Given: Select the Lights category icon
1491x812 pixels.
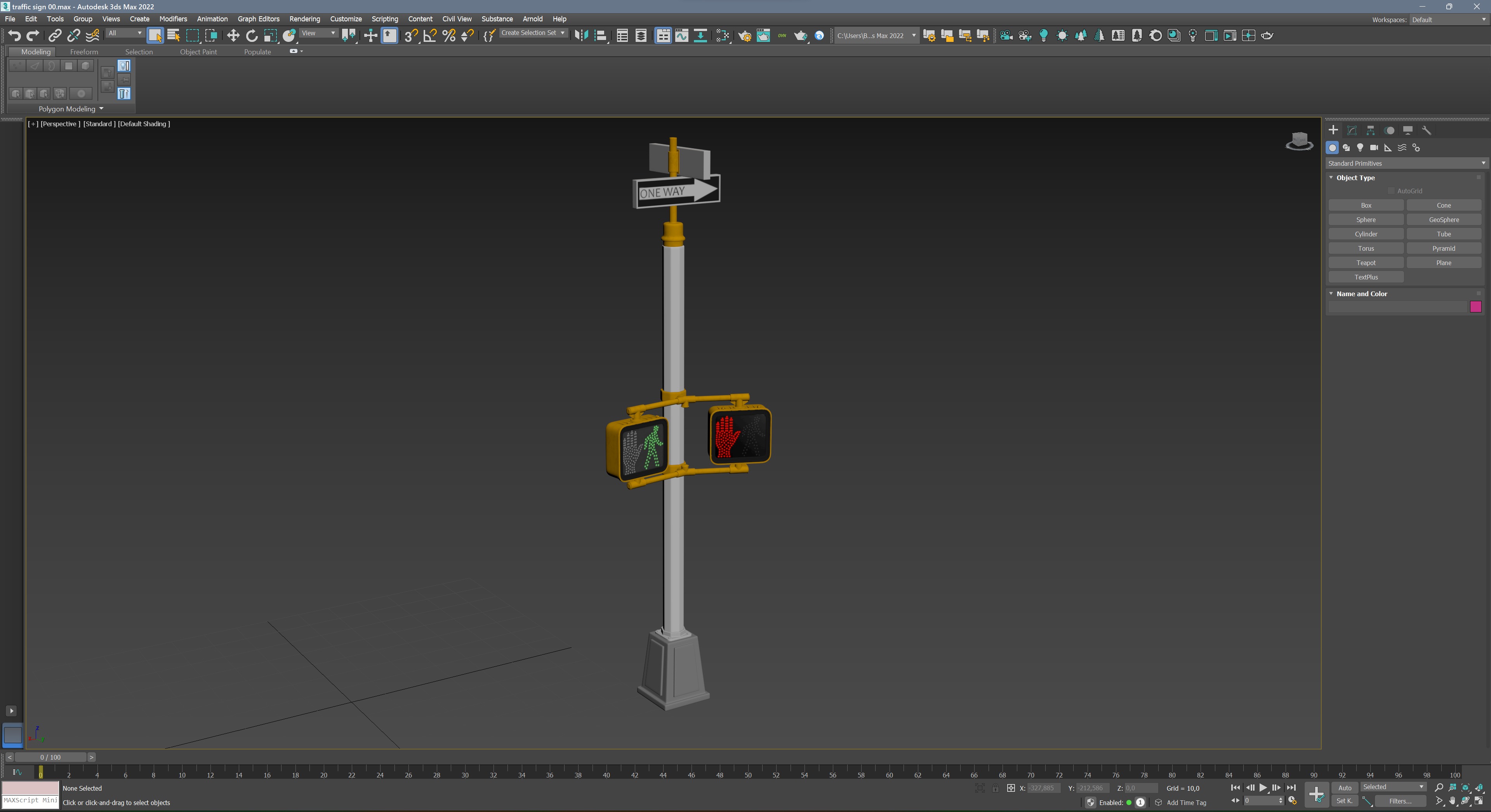Looking at the screenshot, I should coord(1360,147).
